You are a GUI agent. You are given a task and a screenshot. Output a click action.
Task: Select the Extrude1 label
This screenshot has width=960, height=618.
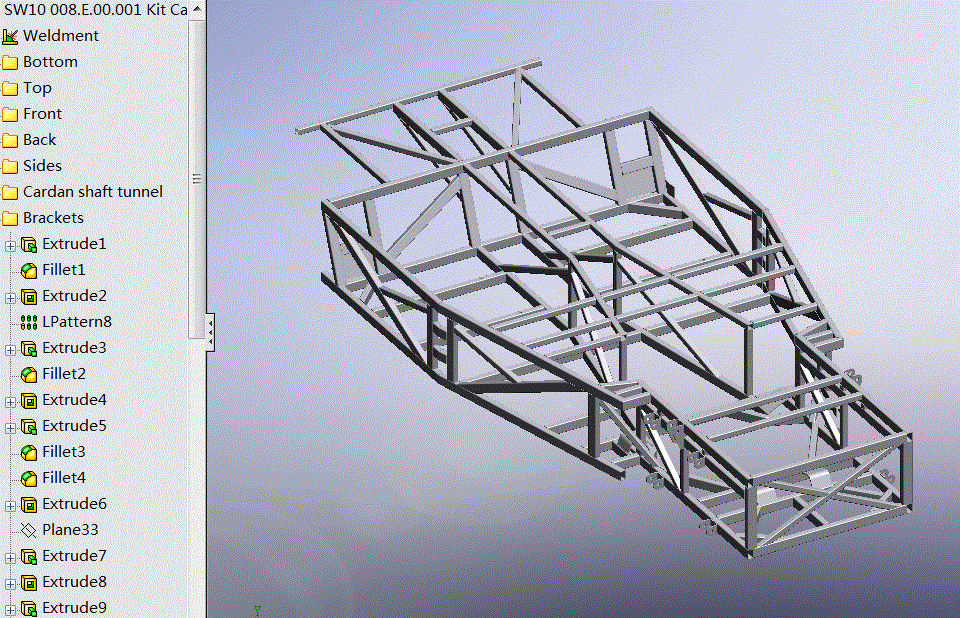(74, 244)
